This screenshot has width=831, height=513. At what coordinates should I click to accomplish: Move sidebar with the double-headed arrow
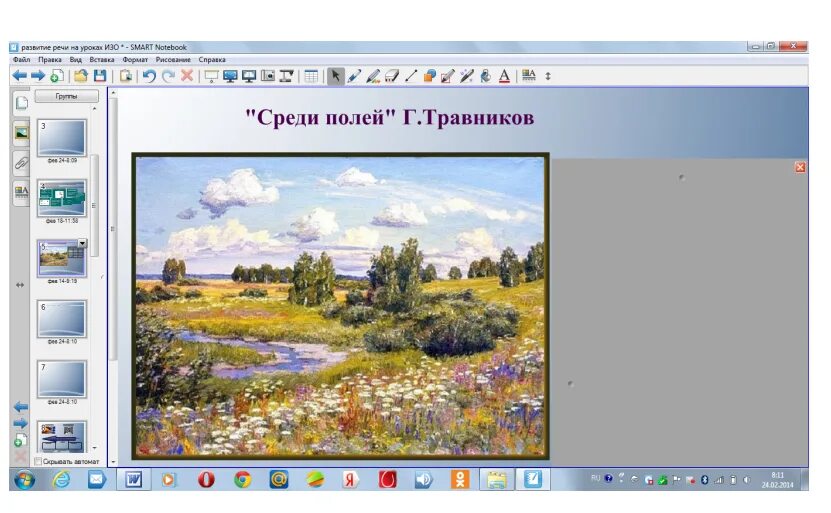pyautogui.click(x=20, y=285)
